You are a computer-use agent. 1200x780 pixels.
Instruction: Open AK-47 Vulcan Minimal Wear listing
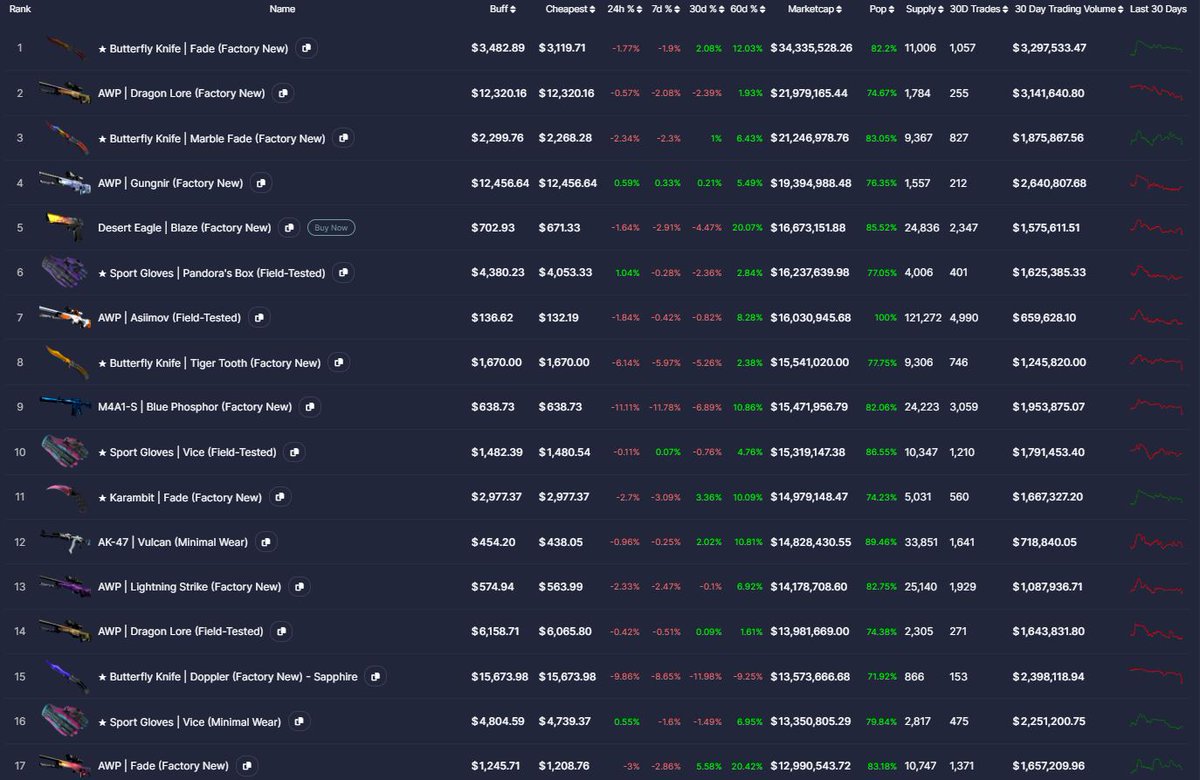[x=173, y=542]
